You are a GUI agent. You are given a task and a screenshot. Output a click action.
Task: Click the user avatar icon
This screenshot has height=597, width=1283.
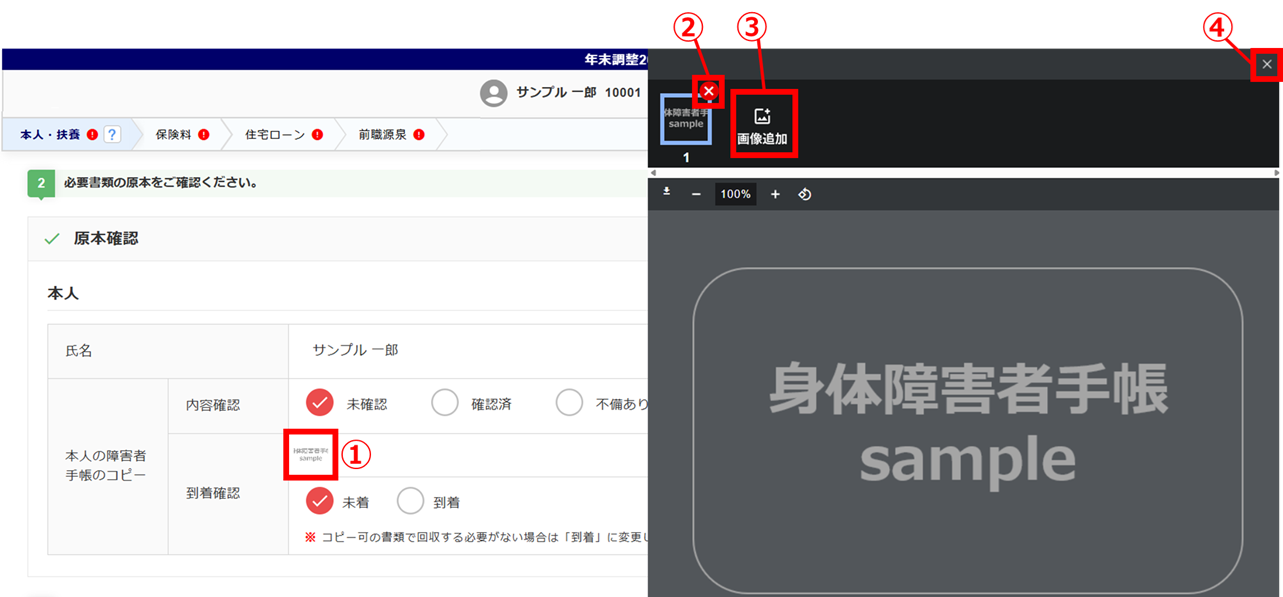pos(493,93)
